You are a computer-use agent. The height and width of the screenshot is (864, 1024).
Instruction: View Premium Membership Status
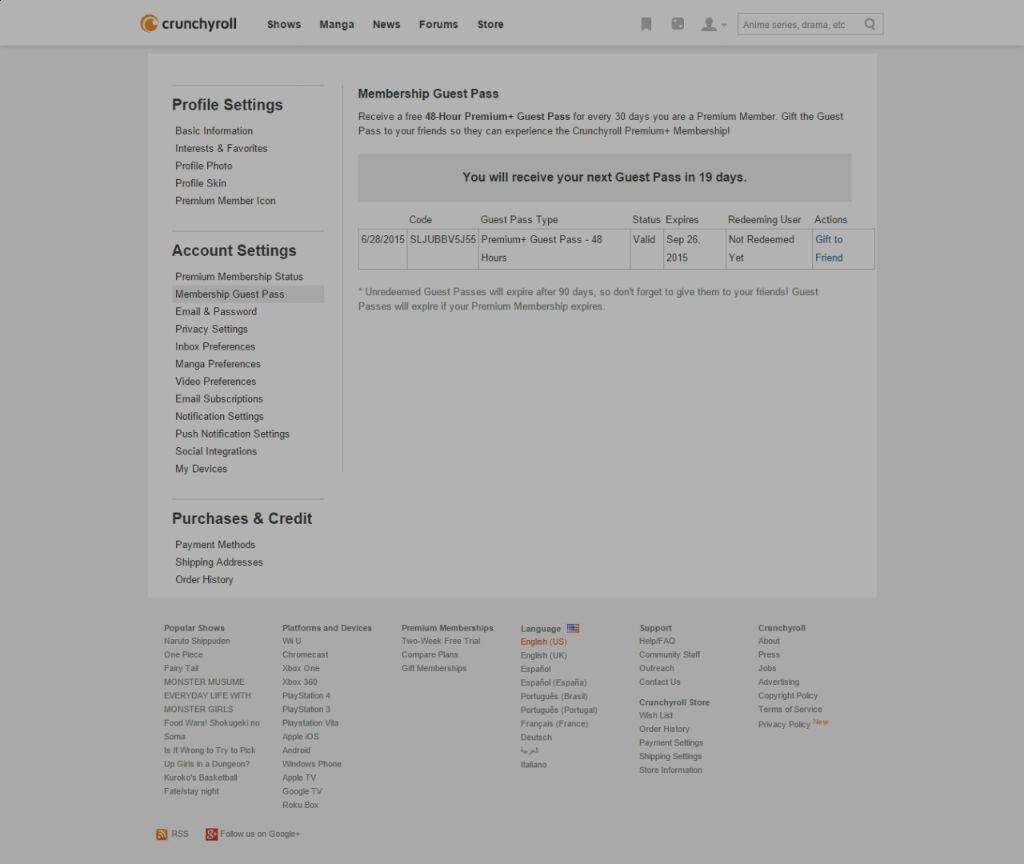click(x=239, y=277)
